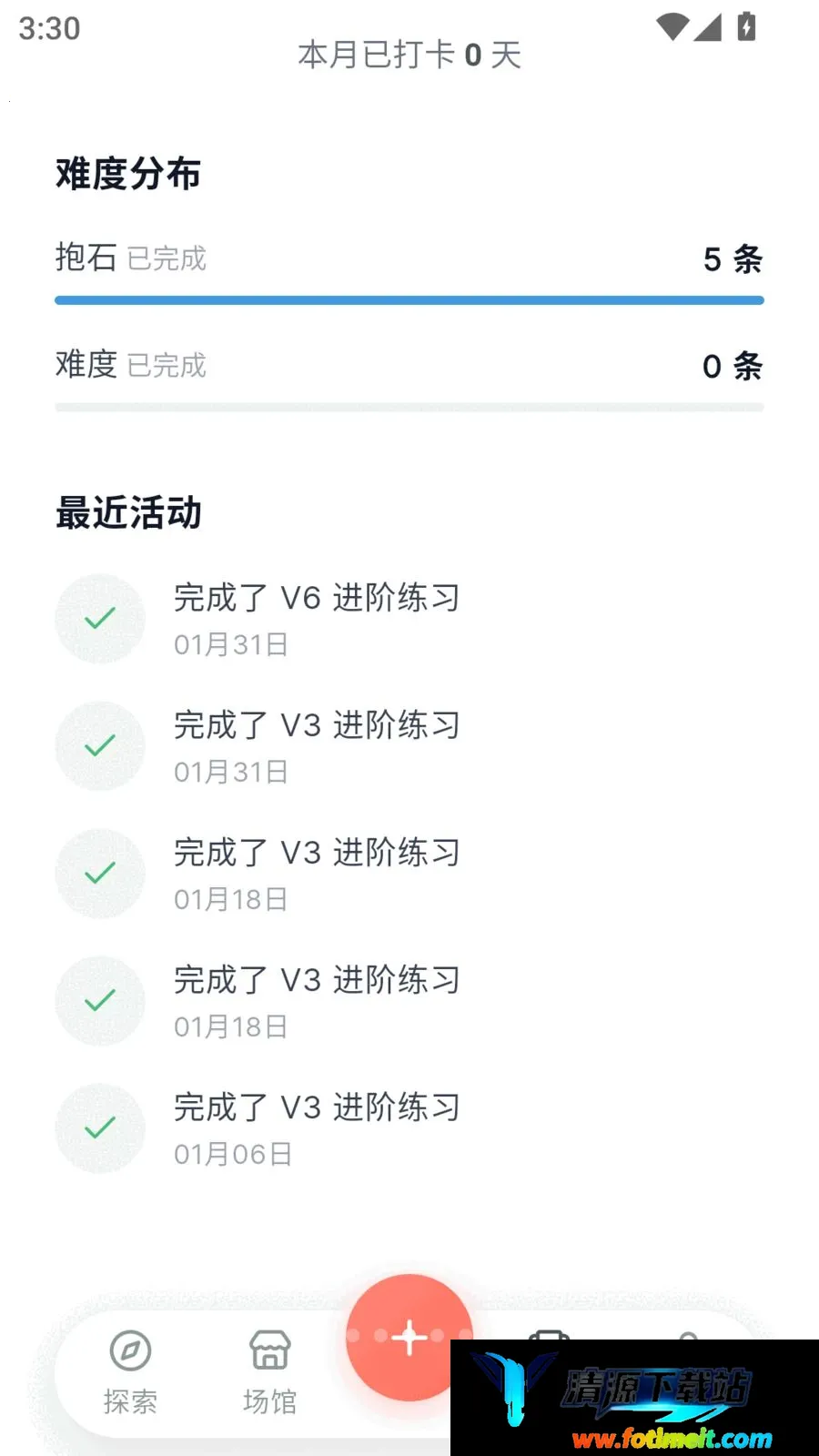
Task: Tap the checkmark icon beside the V6 activity
Action: pos(100,619)
